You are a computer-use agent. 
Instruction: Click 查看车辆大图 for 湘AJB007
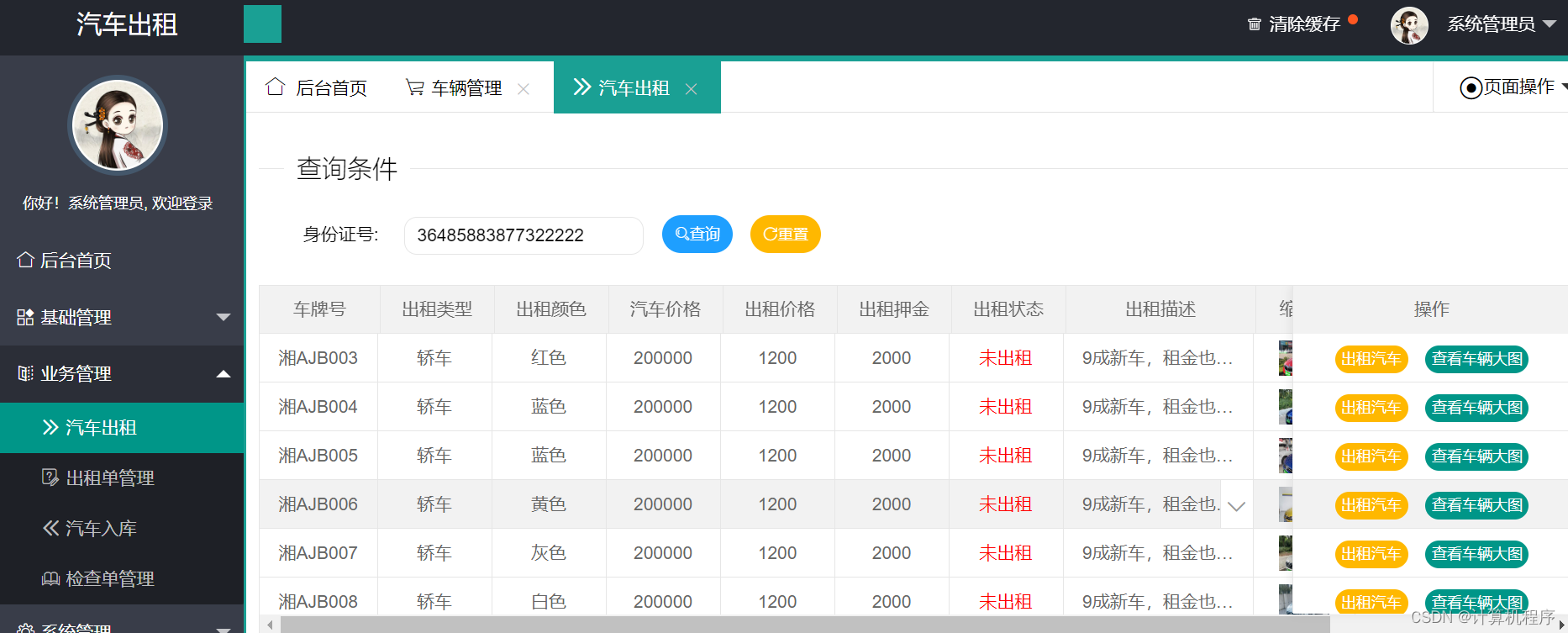[x=1477, y=554]
